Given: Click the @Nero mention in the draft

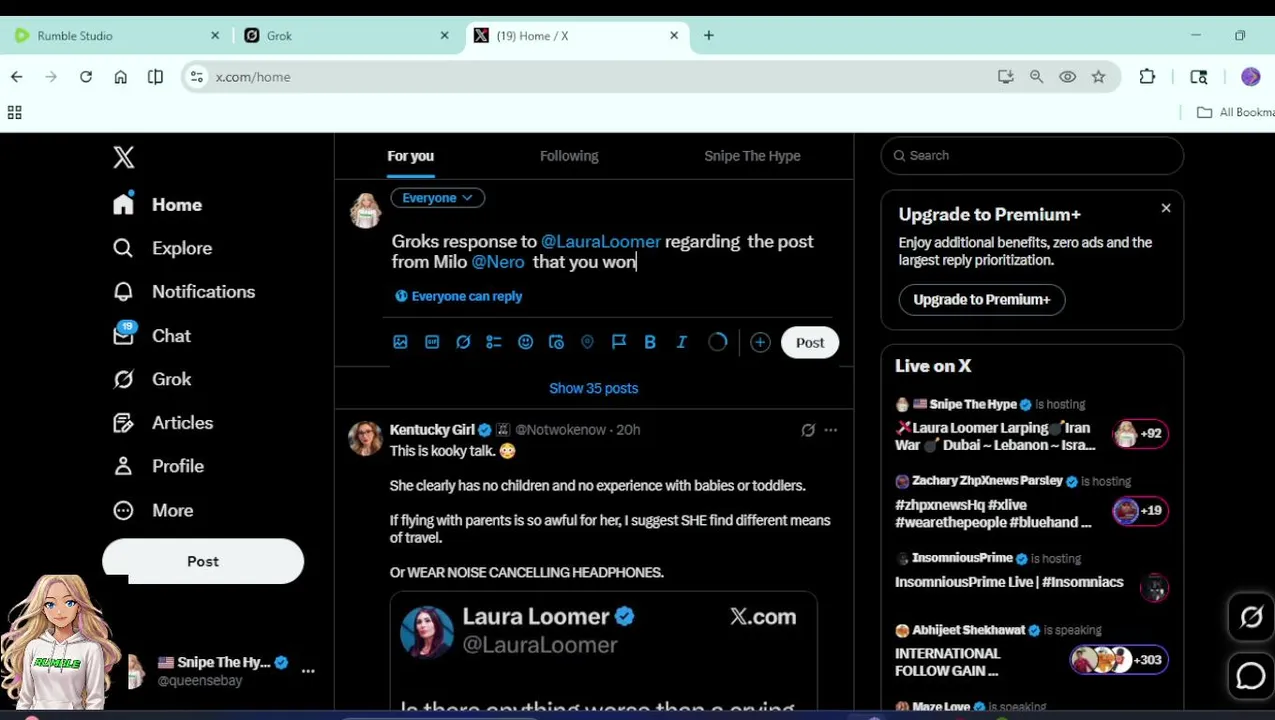Looking at the screenshot, I should click(x=498, y=262).
